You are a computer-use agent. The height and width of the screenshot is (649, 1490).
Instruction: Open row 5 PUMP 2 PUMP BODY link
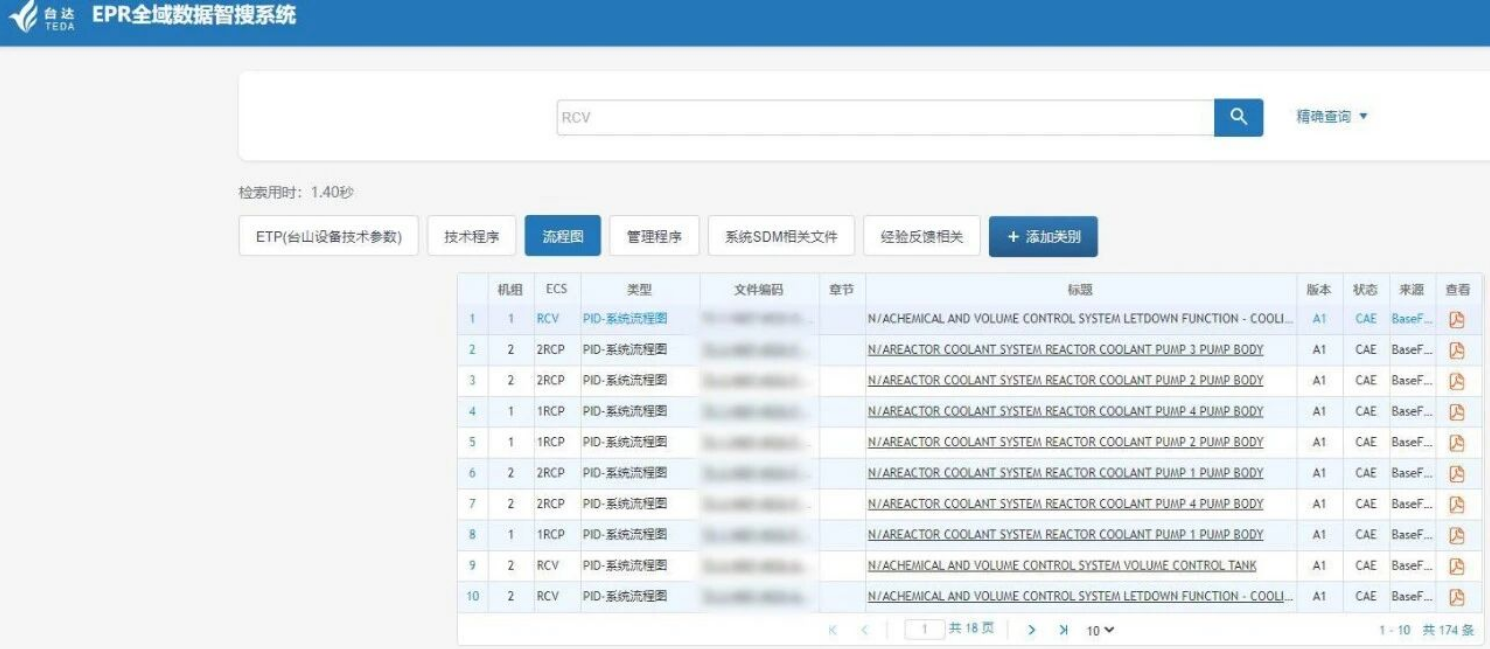point(1066,442)
